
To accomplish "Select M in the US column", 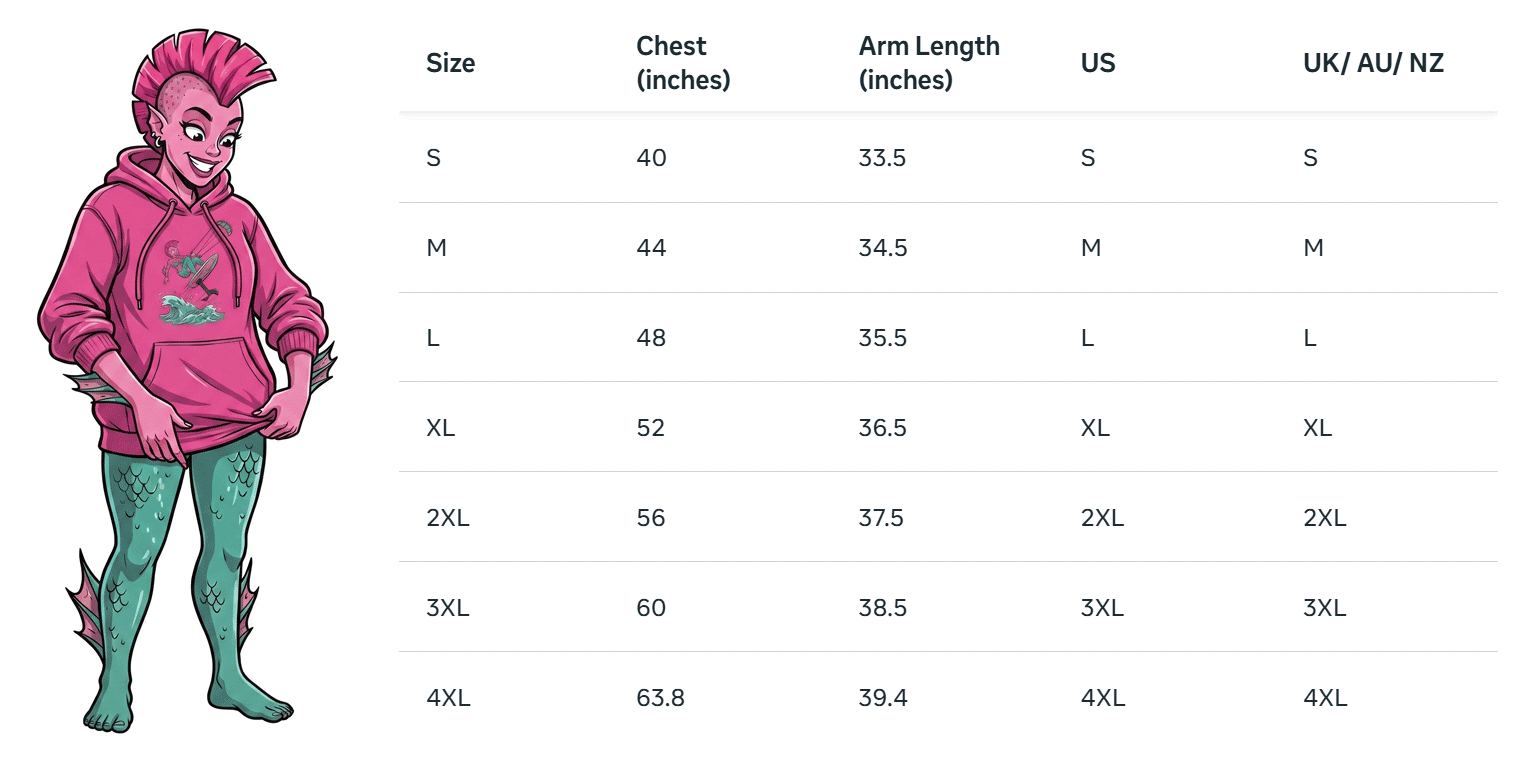I will (1090, 248).
